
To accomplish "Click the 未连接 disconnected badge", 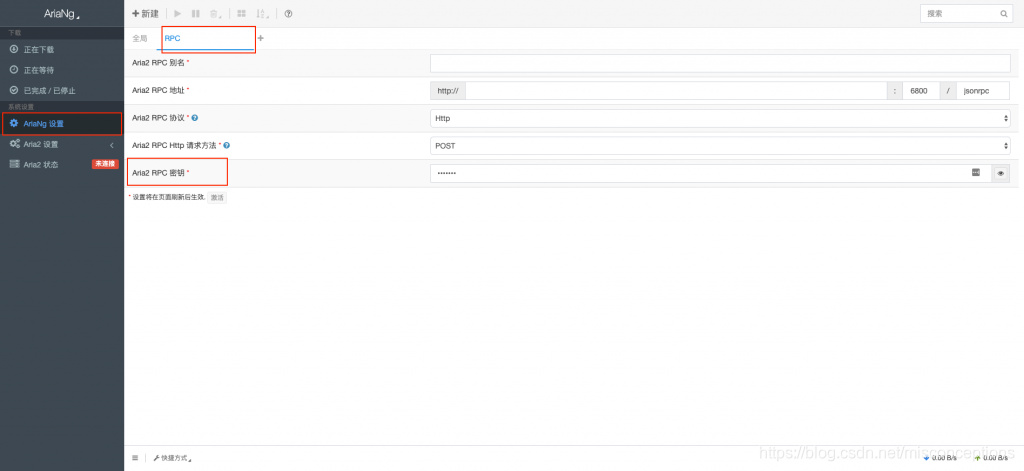I will click(105, 165).
